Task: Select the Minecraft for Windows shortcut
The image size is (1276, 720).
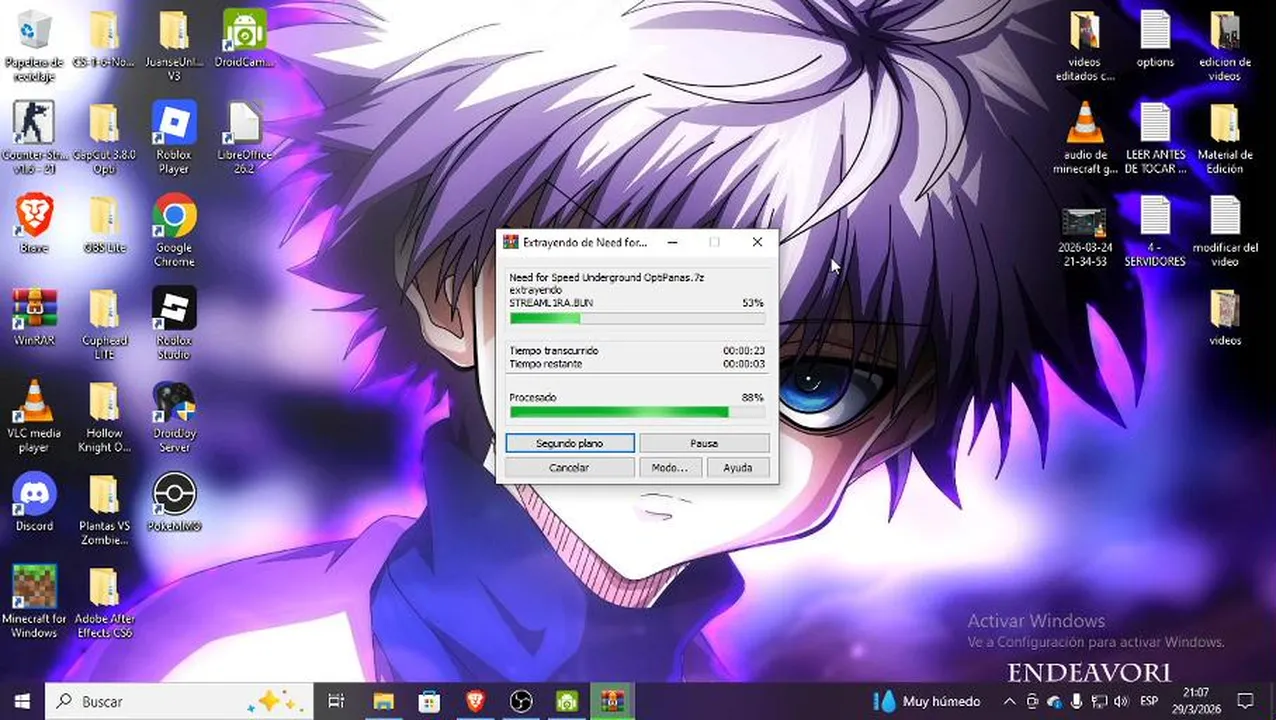Action: point(34,601)
